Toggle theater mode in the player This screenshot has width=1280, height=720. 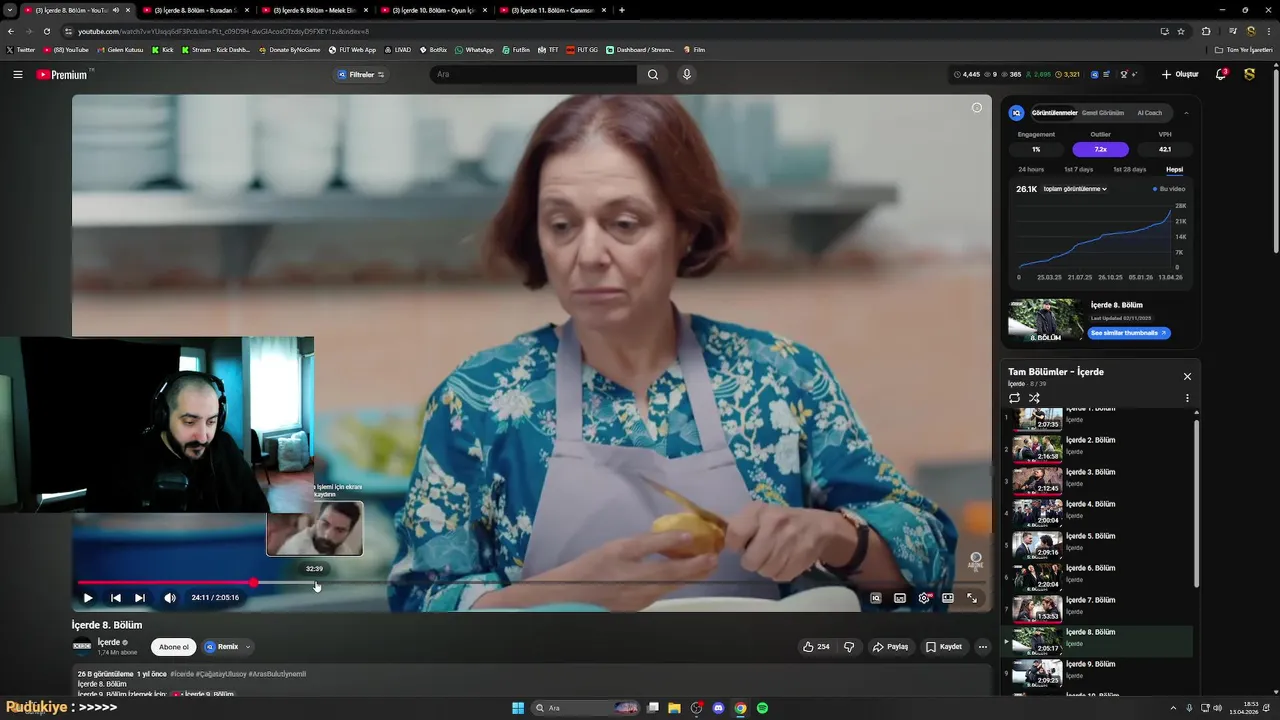click(x=948, y=598)
